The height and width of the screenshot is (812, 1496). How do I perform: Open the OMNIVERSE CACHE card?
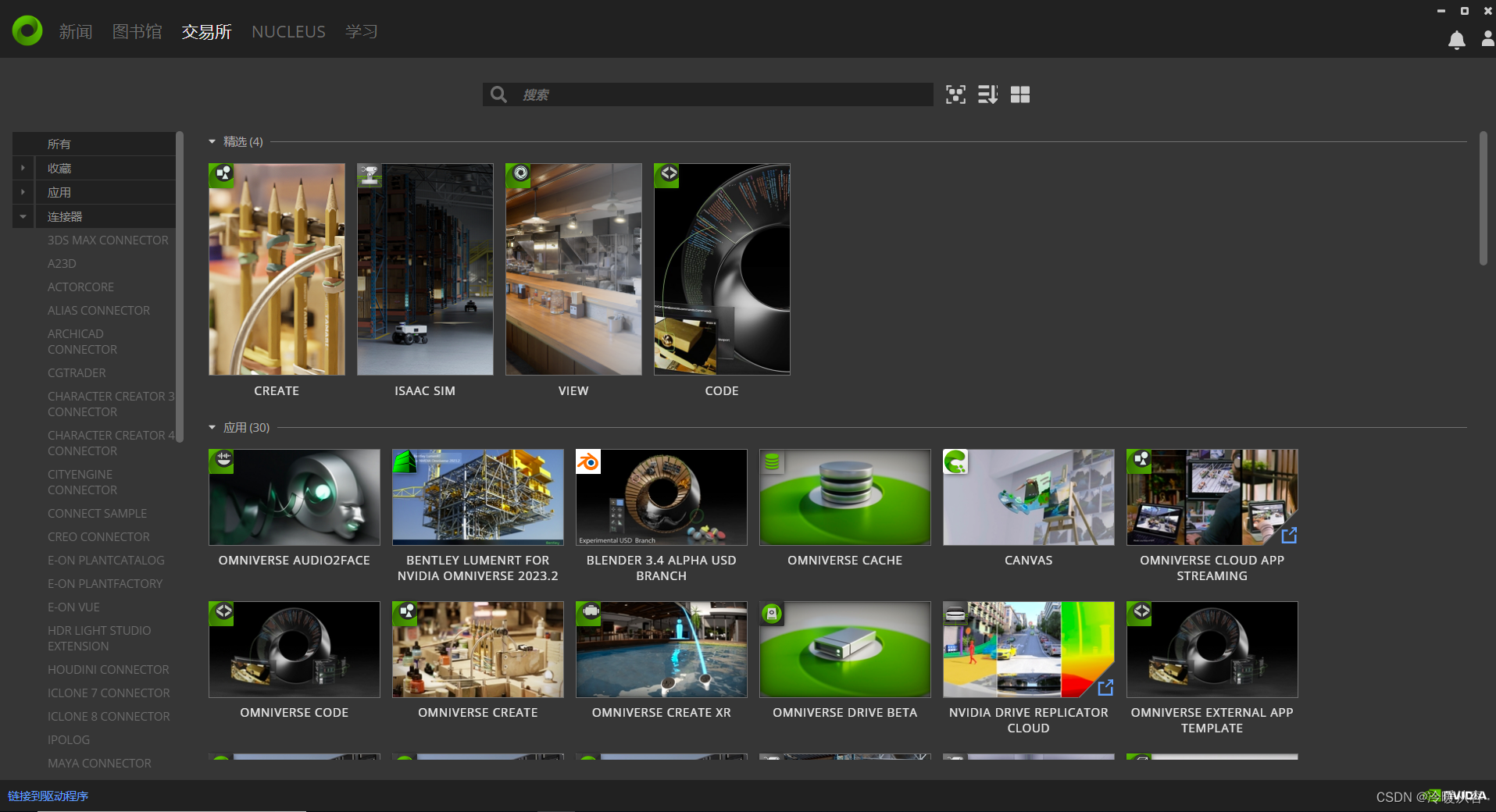tap(845, 497)
